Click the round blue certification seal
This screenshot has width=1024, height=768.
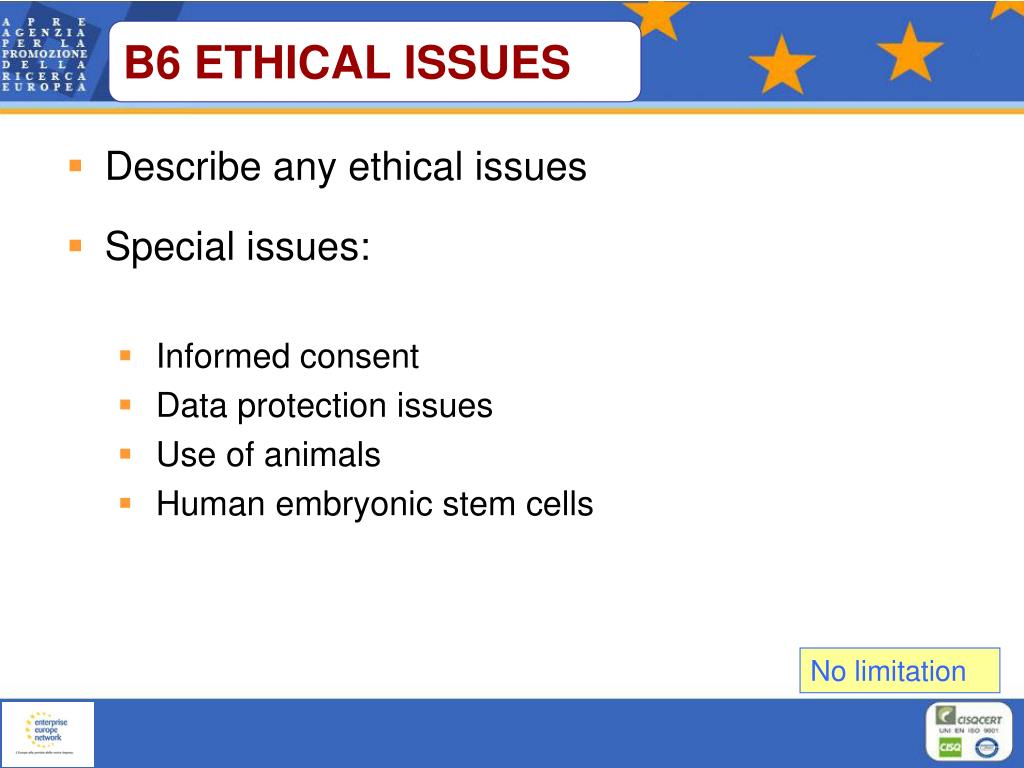986,747
